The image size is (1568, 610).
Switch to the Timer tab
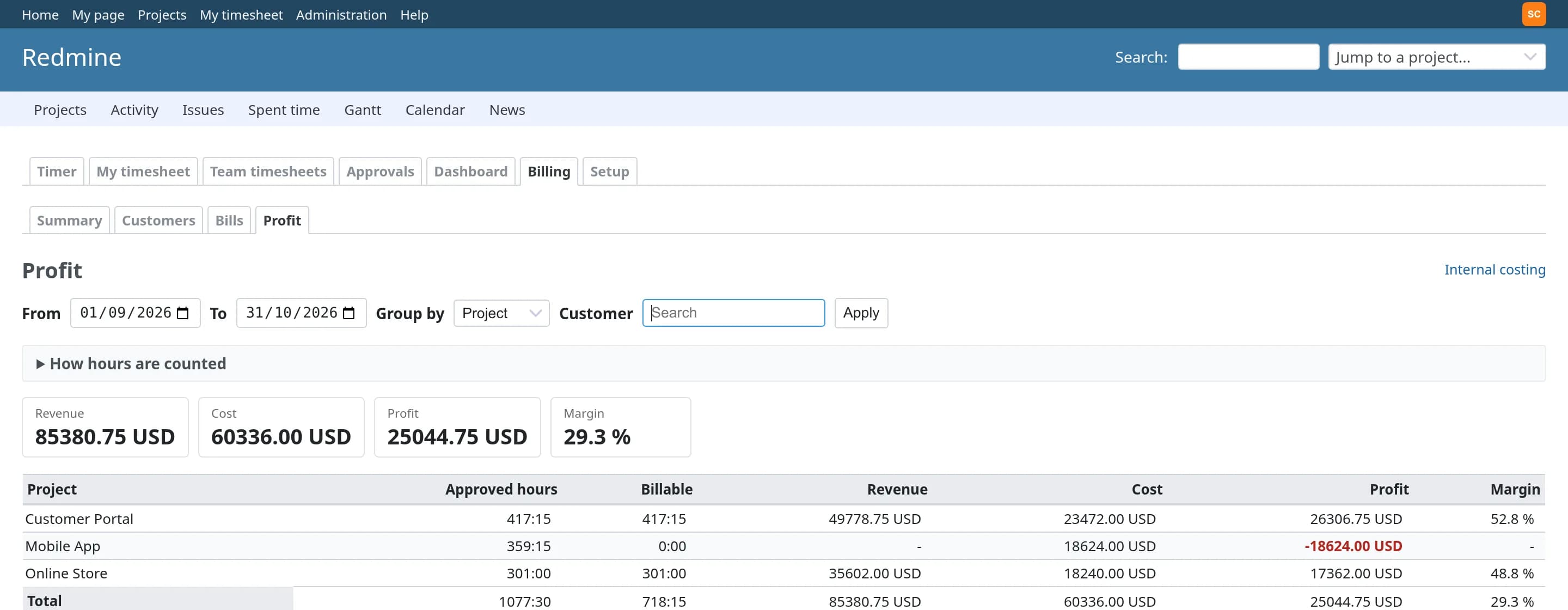click(x=57, y=171)
